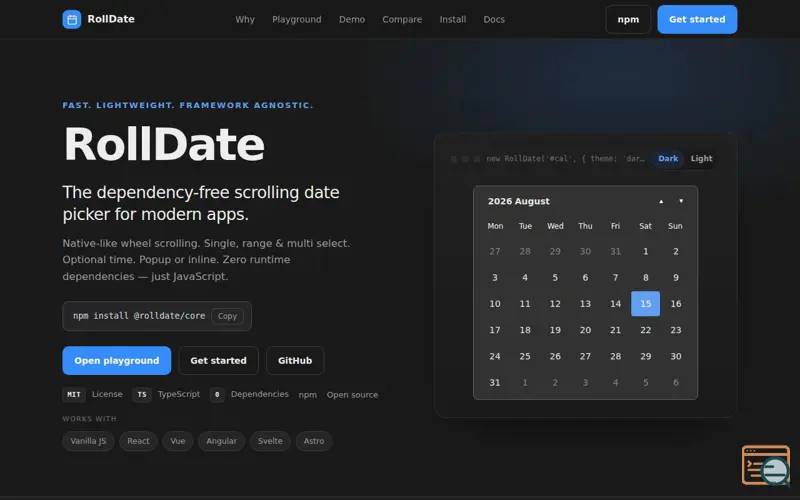Select the Vanilla JS framework chip
The height and width of the screenshot is (500, 800).
(x=88, y=441)
